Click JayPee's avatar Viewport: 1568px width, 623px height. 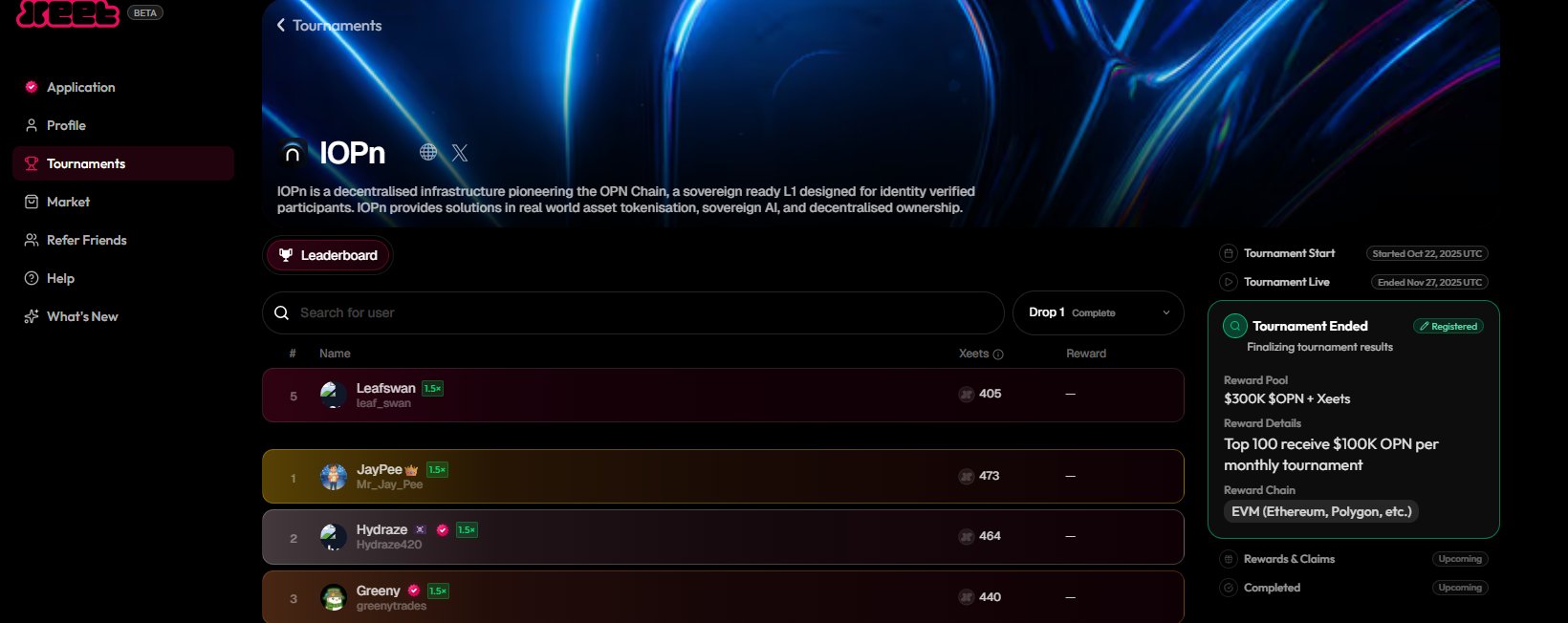(x=333, y=476)
